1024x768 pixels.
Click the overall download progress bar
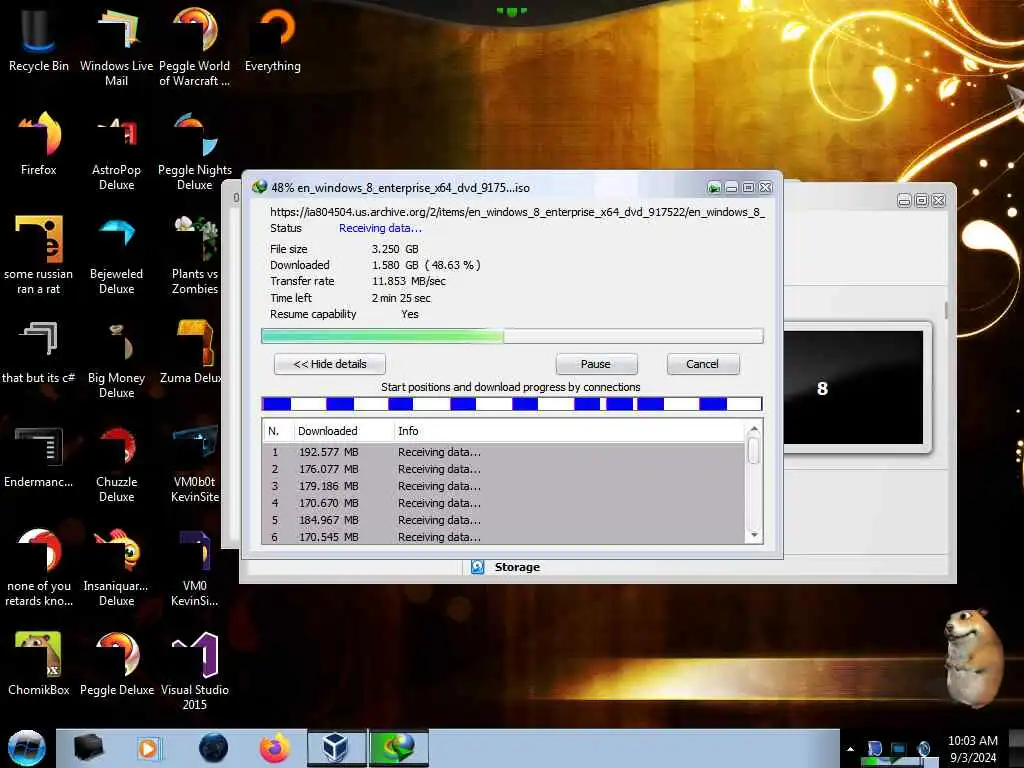[512, 336]
